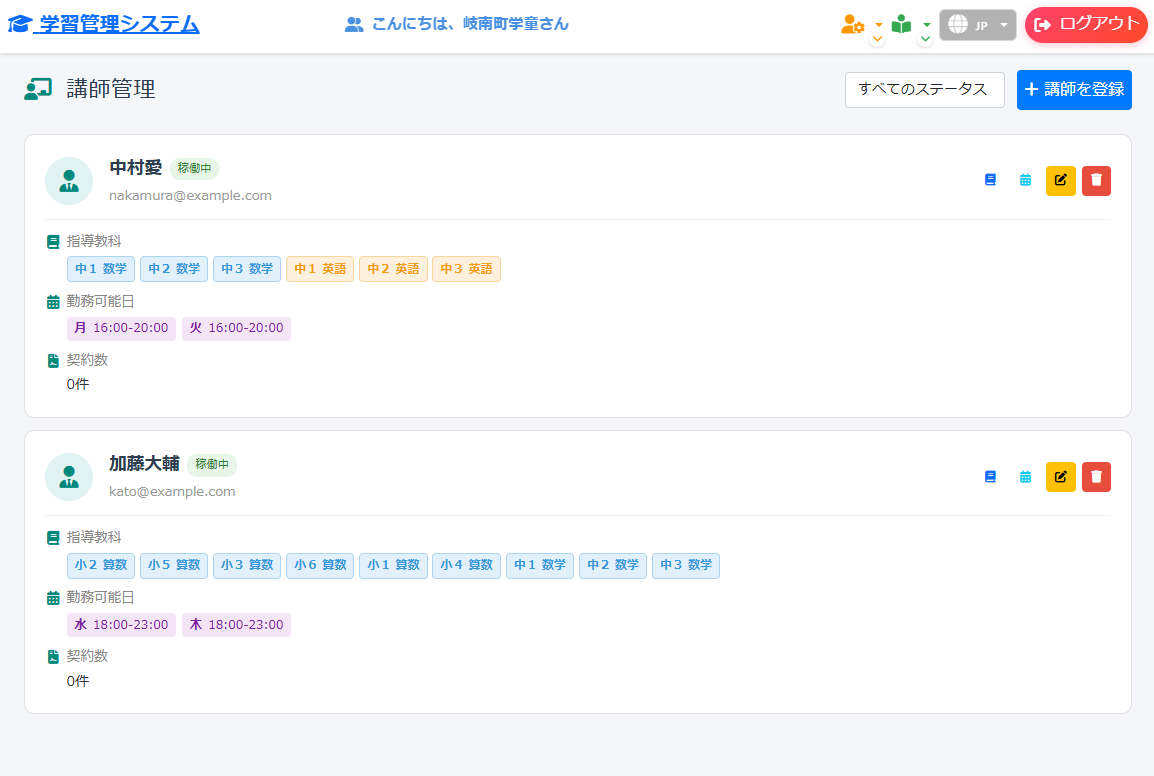
Task: Click the 小5 算数 subject tag
Action: point(174,565)
